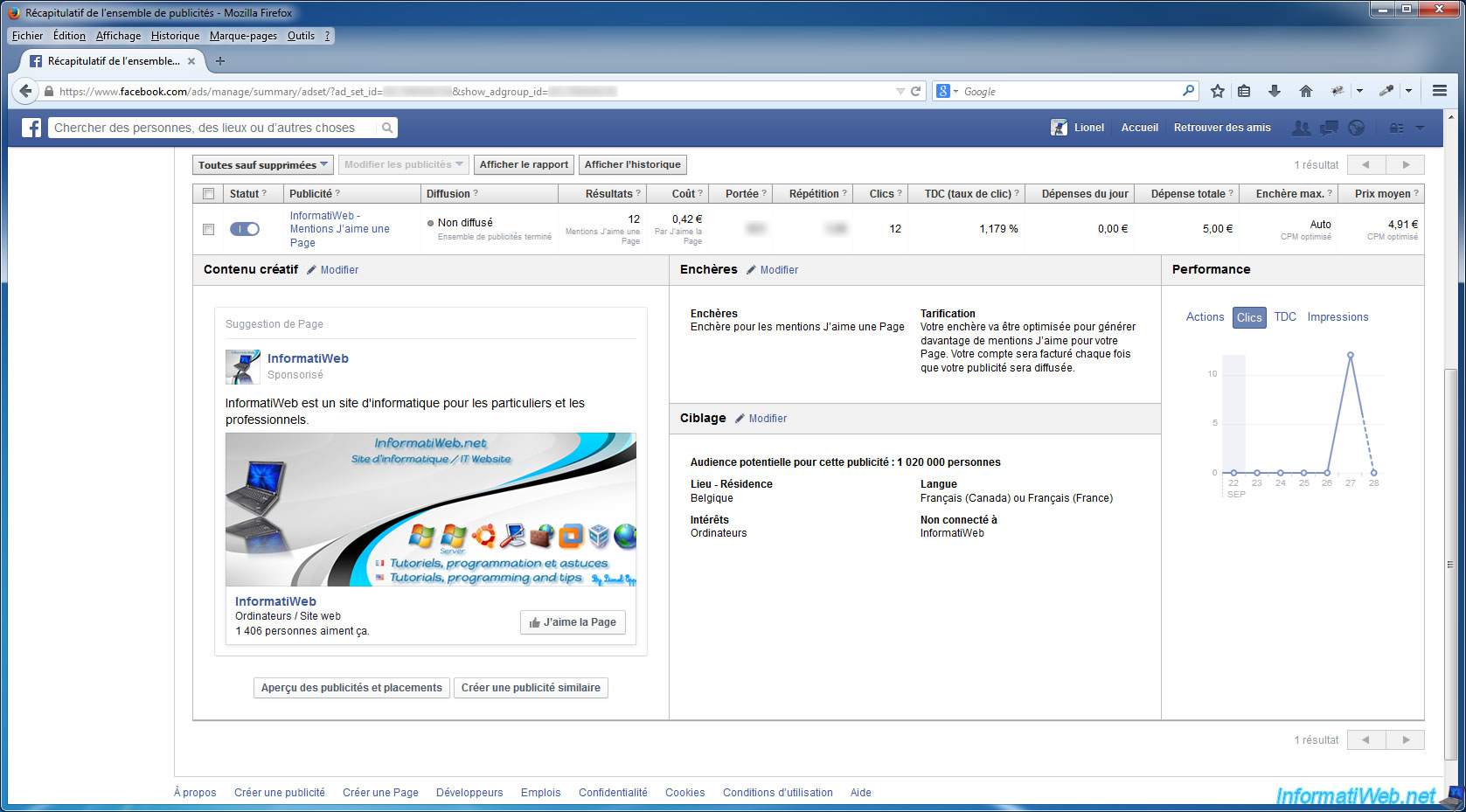Click bottom previous-page arrow button

click(1366, 740)
